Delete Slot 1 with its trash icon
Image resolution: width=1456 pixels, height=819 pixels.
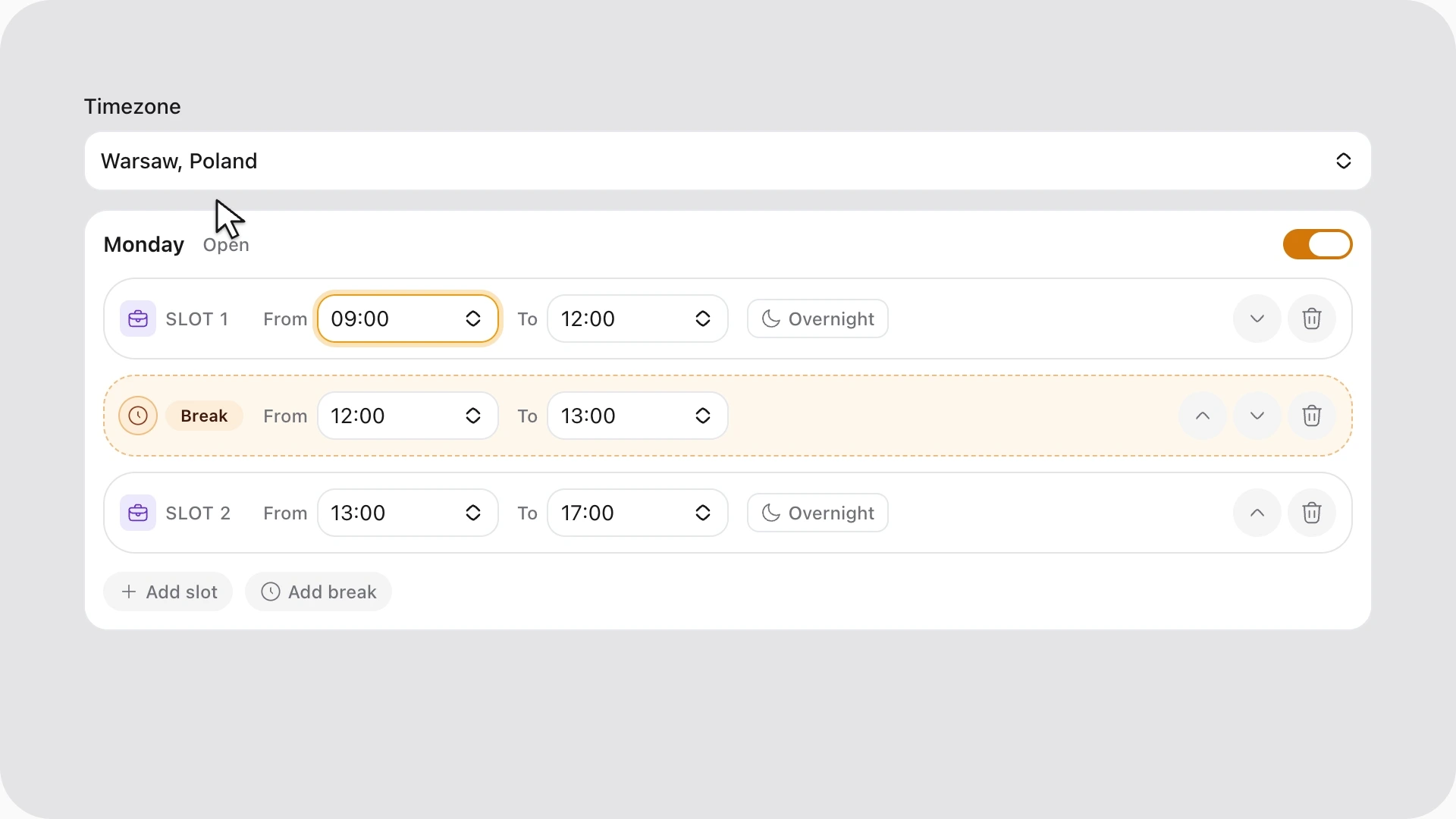[x=1312, y=318]
